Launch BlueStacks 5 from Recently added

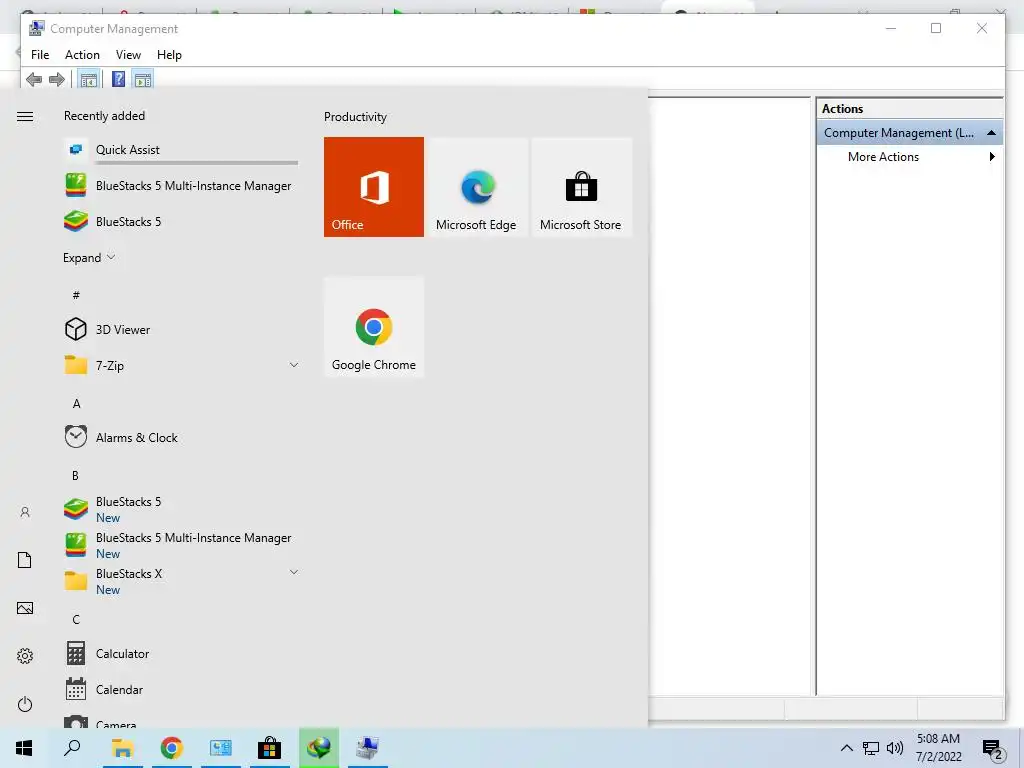point(181,221)
